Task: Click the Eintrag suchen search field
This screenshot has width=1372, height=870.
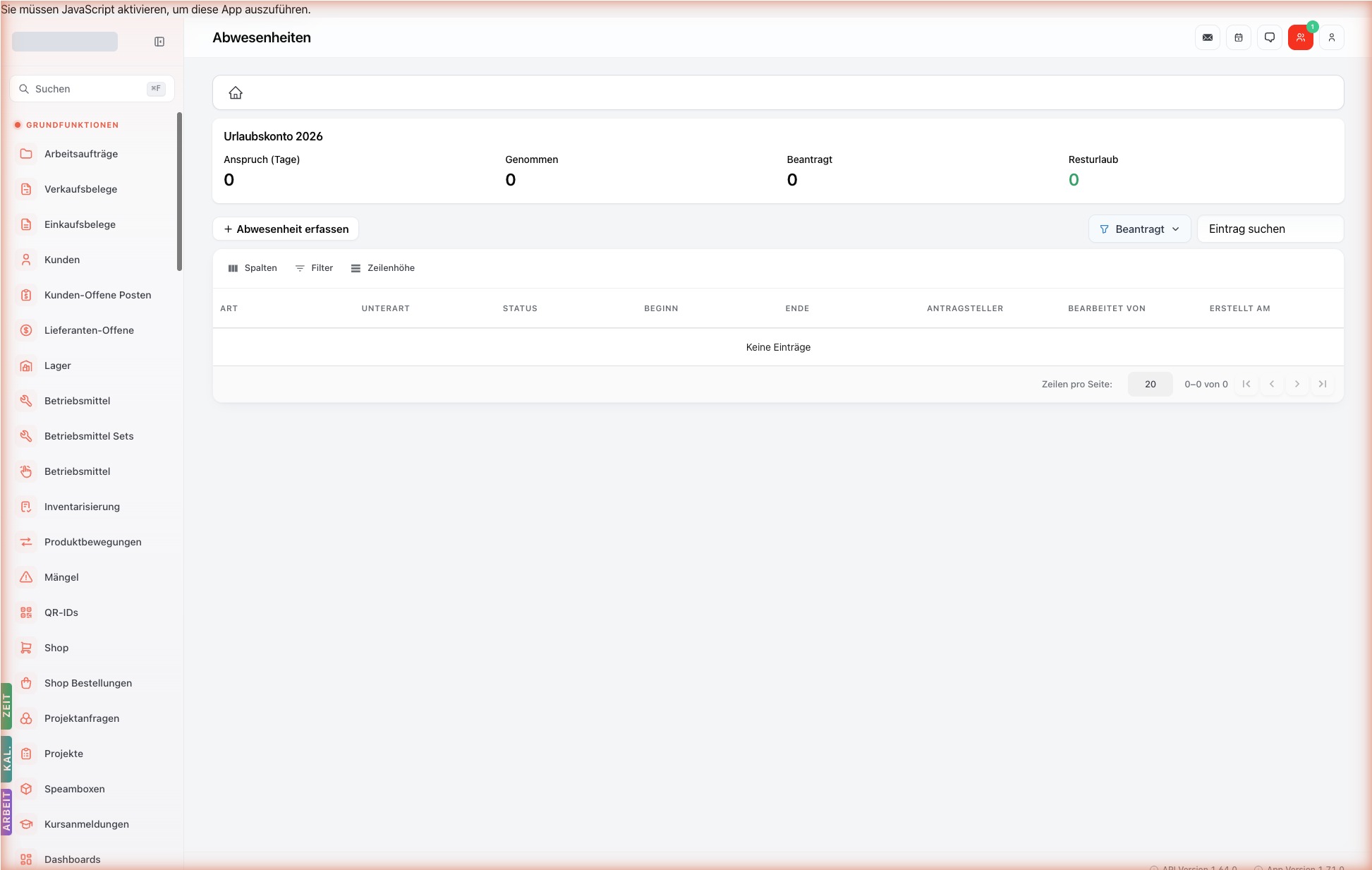Action: click(x=1270, y=229)
